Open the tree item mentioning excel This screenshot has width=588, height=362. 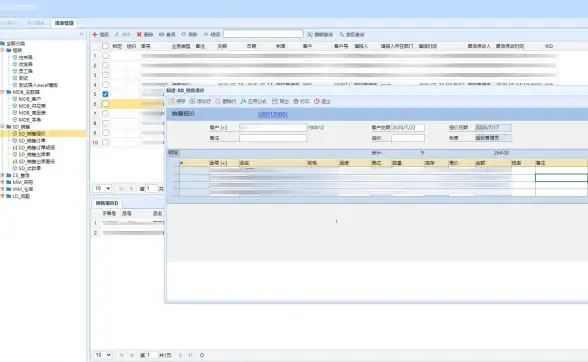(x=38, y=85)
